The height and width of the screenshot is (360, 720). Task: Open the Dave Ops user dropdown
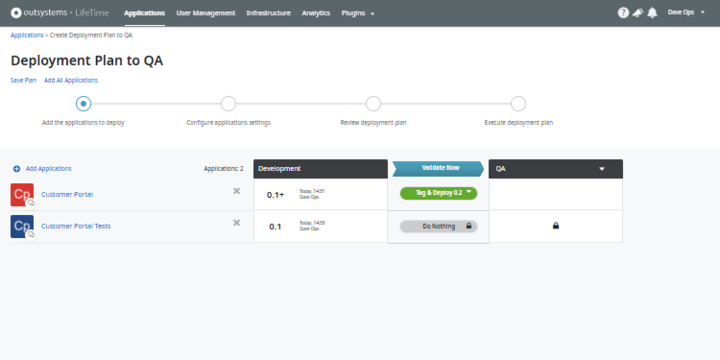(686, 13)
